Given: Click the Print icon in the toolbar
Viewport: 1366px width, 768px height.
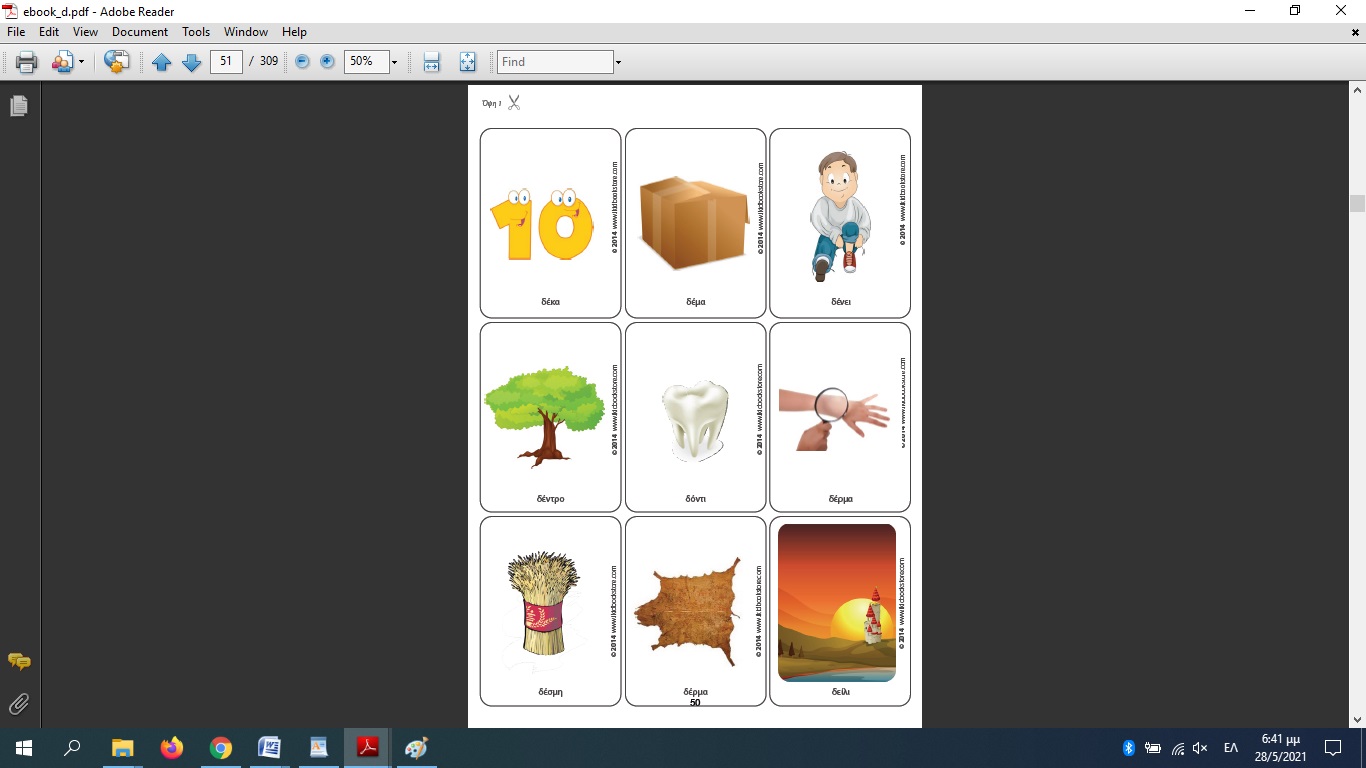Looking at the screenshot, I should (x=26, y=62).
